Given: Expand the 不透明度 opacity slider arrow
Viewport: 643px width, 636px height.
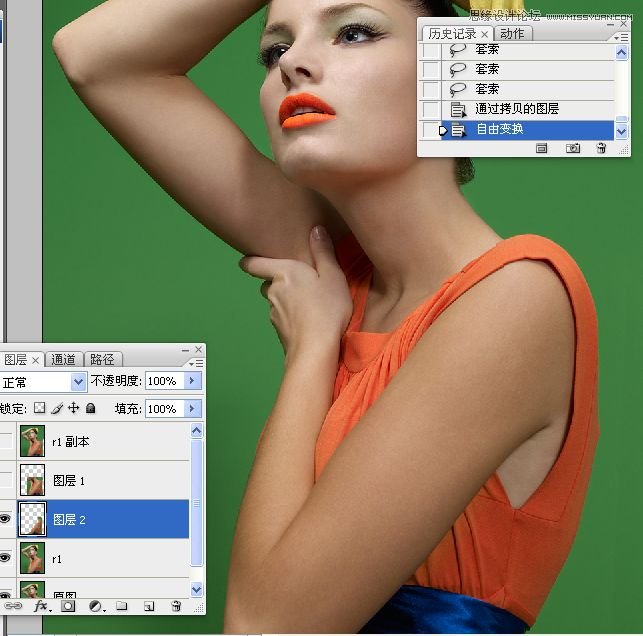Looking at the screenshot, I should (x=193, y=381).
